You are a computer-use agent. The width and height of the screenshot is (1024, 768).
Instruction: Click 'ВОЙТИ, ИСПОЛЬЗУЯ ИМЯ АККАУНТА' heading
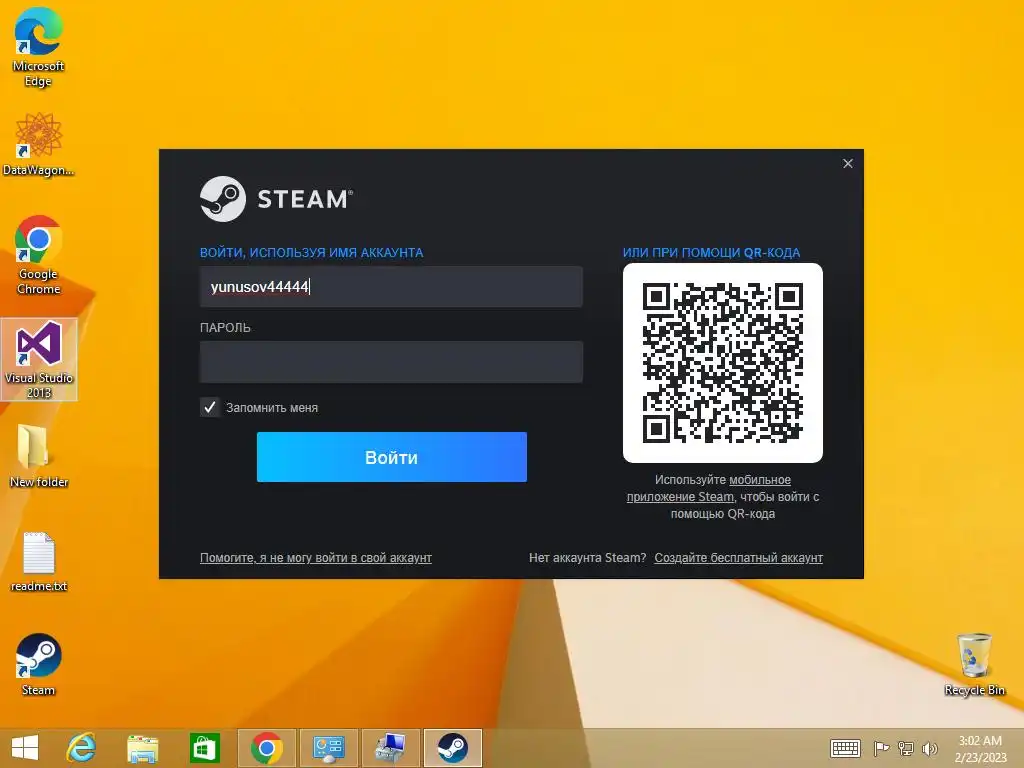(x=312, y=253)
